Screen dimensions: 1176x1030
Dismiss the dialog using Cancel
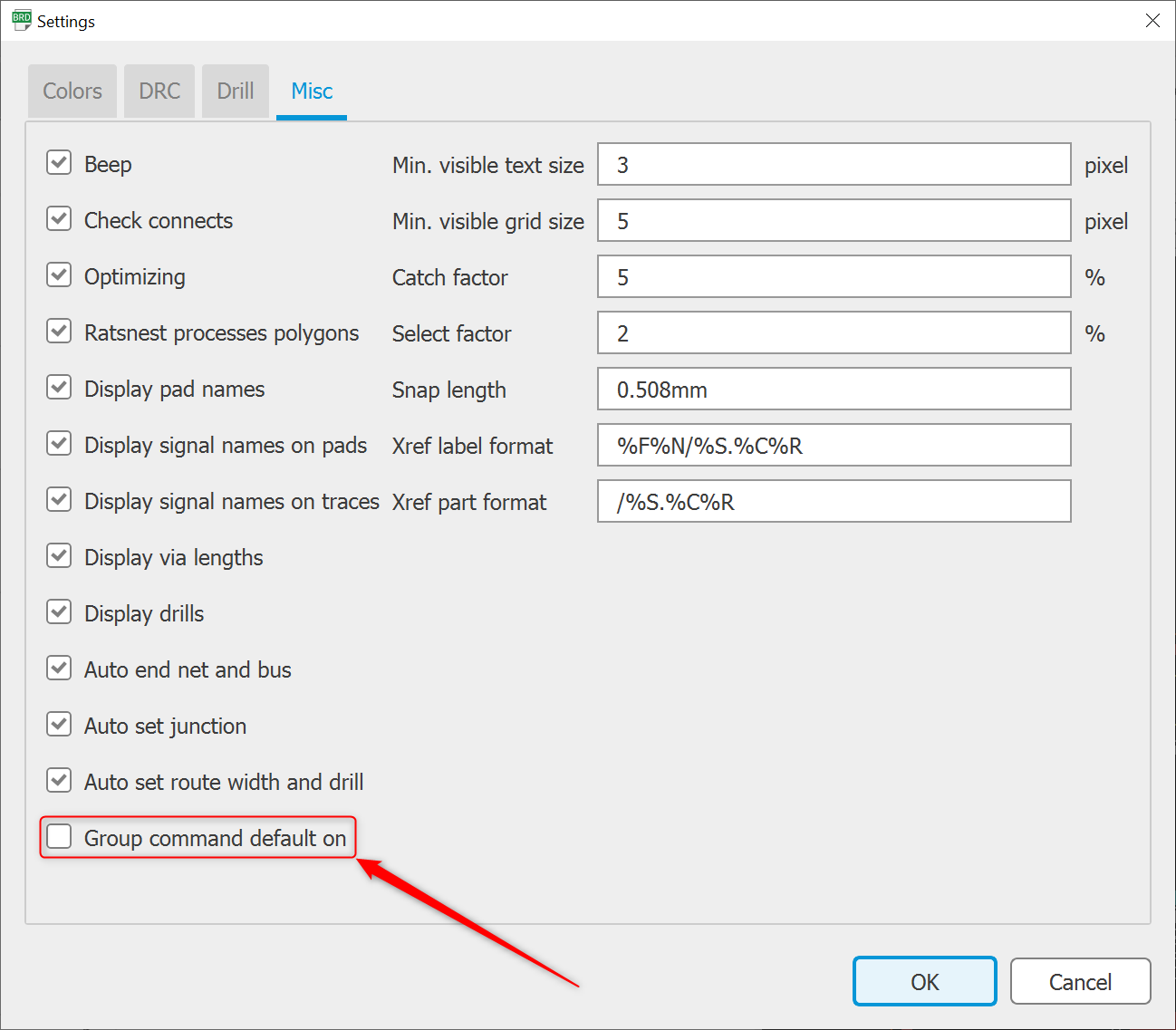tap(1080, 981)
